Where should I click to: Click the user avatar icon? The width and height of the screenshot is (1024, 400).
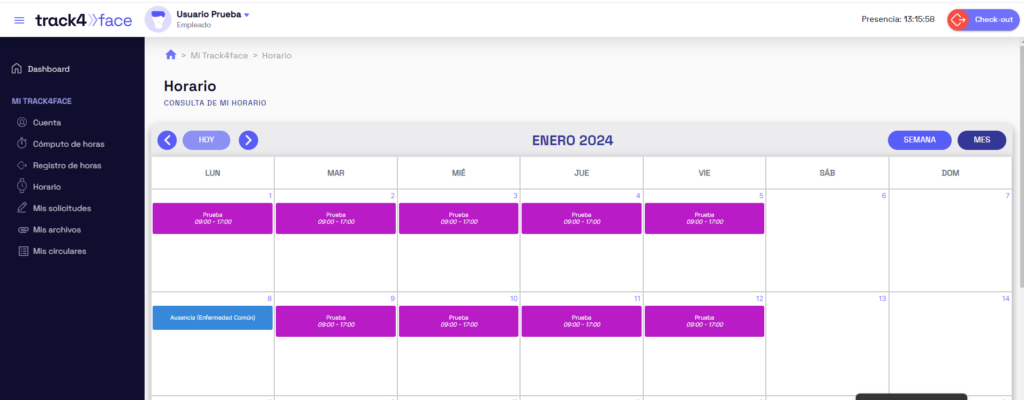tap(158, 19)
